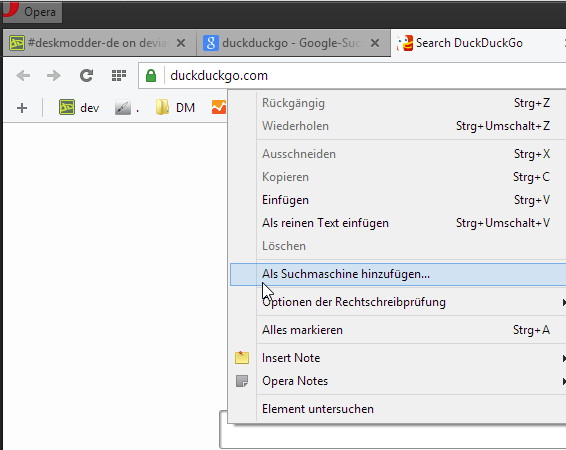Click the gray Opera Notes icon
The width and height of the screenshot is (566, 450).
pyautogui.click(x=242, y=381)
